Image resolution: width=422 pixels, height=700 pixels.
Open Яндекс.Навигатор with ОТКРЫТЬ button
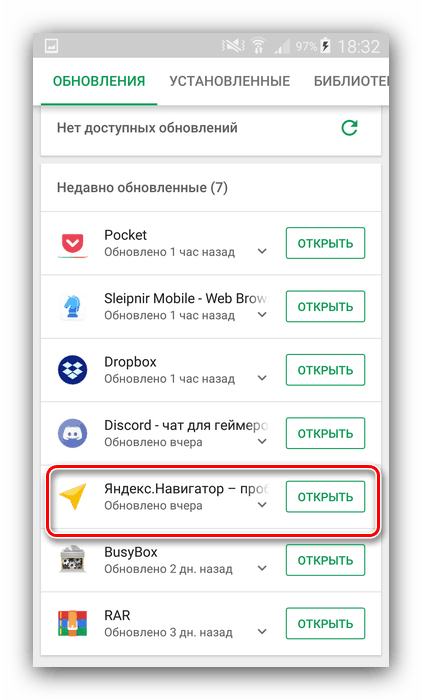(x=326, y=496)
